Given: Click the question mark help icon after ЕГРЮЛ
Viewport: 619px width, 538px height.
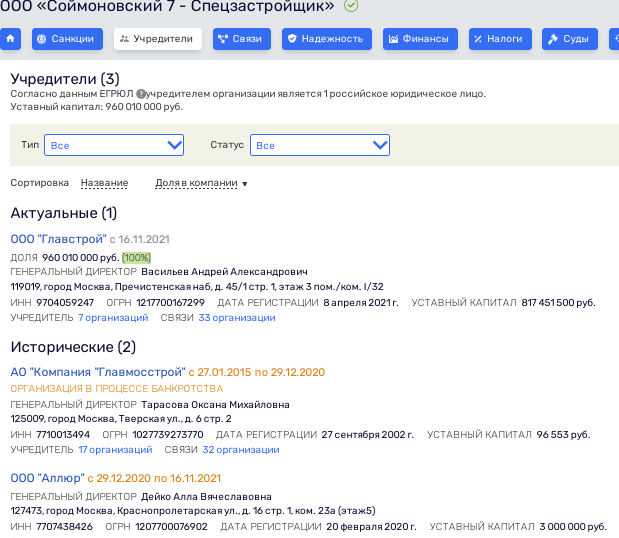Looking at the screenshot, I should (141, 94).
